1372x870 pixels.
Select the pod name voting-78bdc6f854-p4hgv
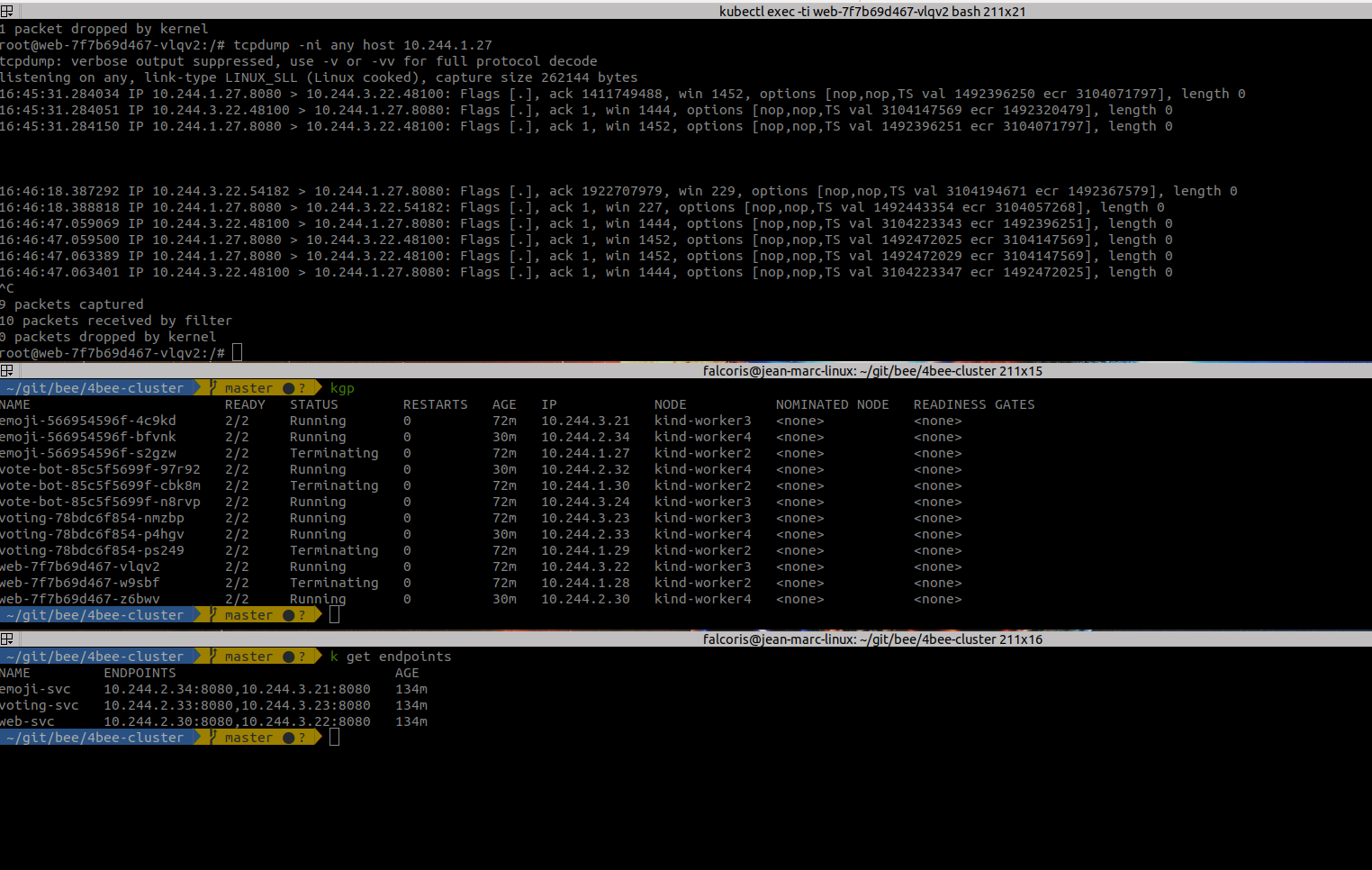92,534
